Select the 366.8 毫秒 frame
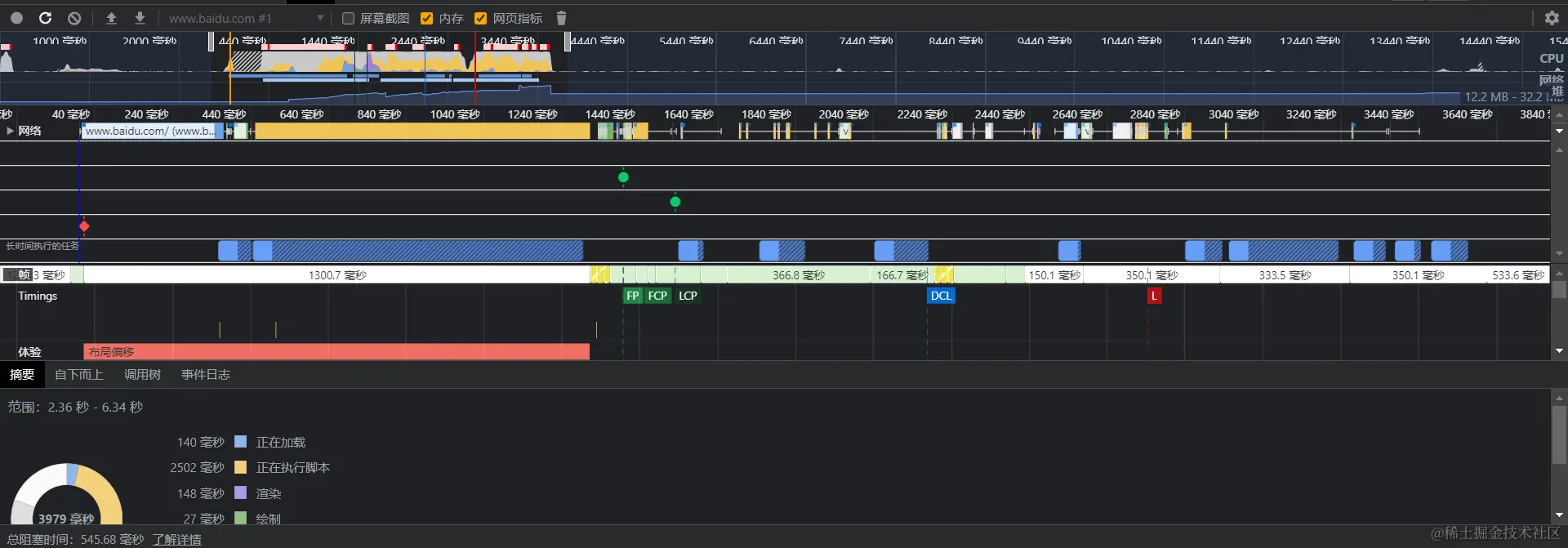The width and height of the screenshot is (1568, 548). point(798,275)
